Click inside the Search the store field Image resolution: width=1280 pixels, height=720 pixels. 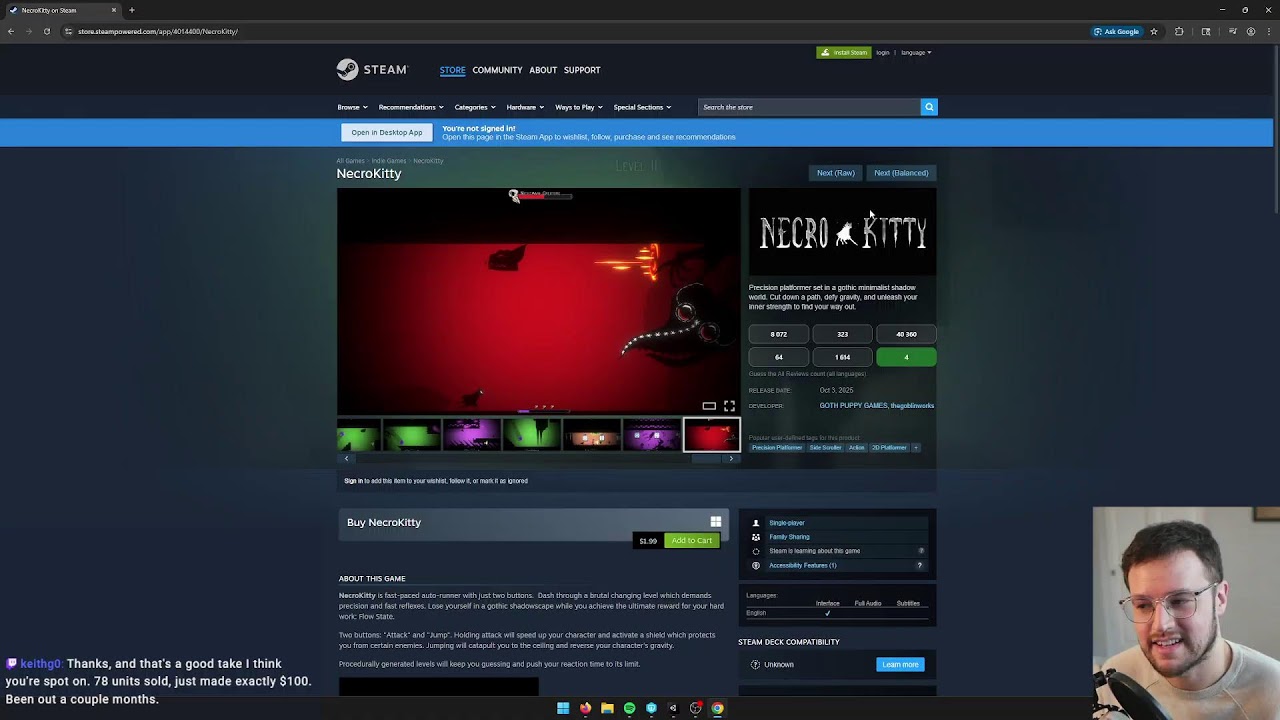809,107
